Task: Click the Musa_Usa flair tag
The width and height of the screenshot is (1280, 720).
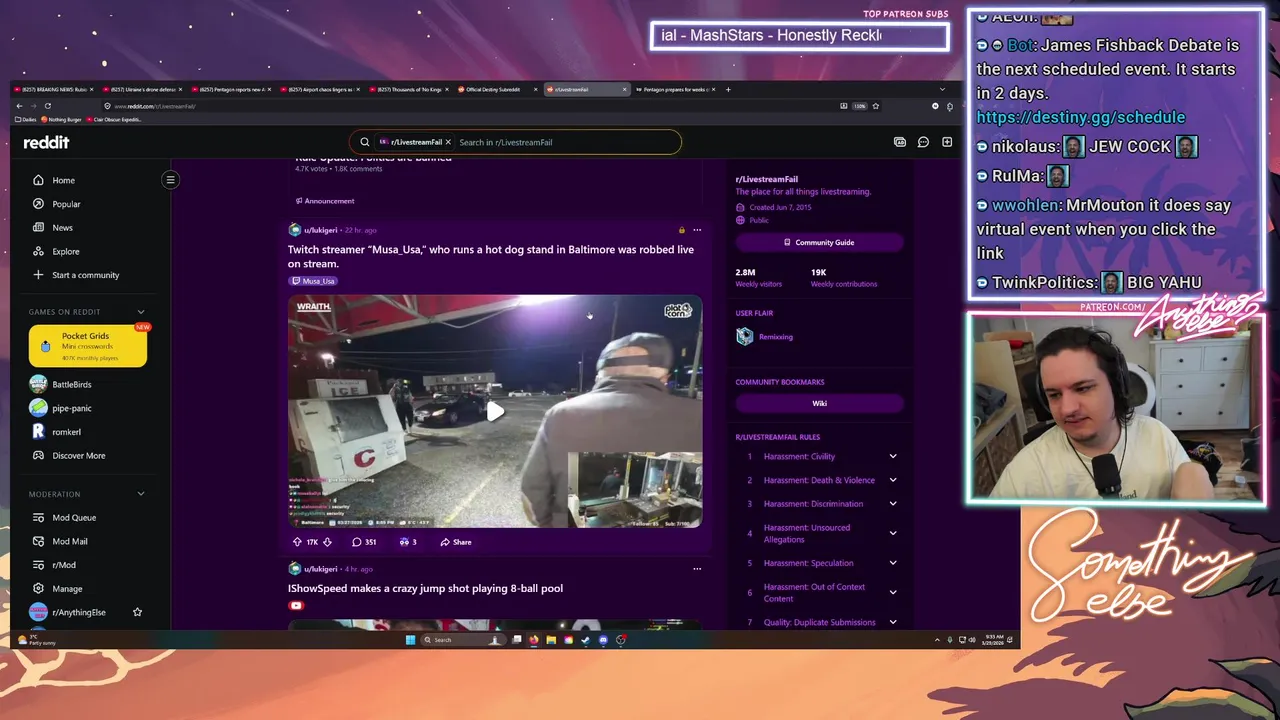Action: point(313,281)
